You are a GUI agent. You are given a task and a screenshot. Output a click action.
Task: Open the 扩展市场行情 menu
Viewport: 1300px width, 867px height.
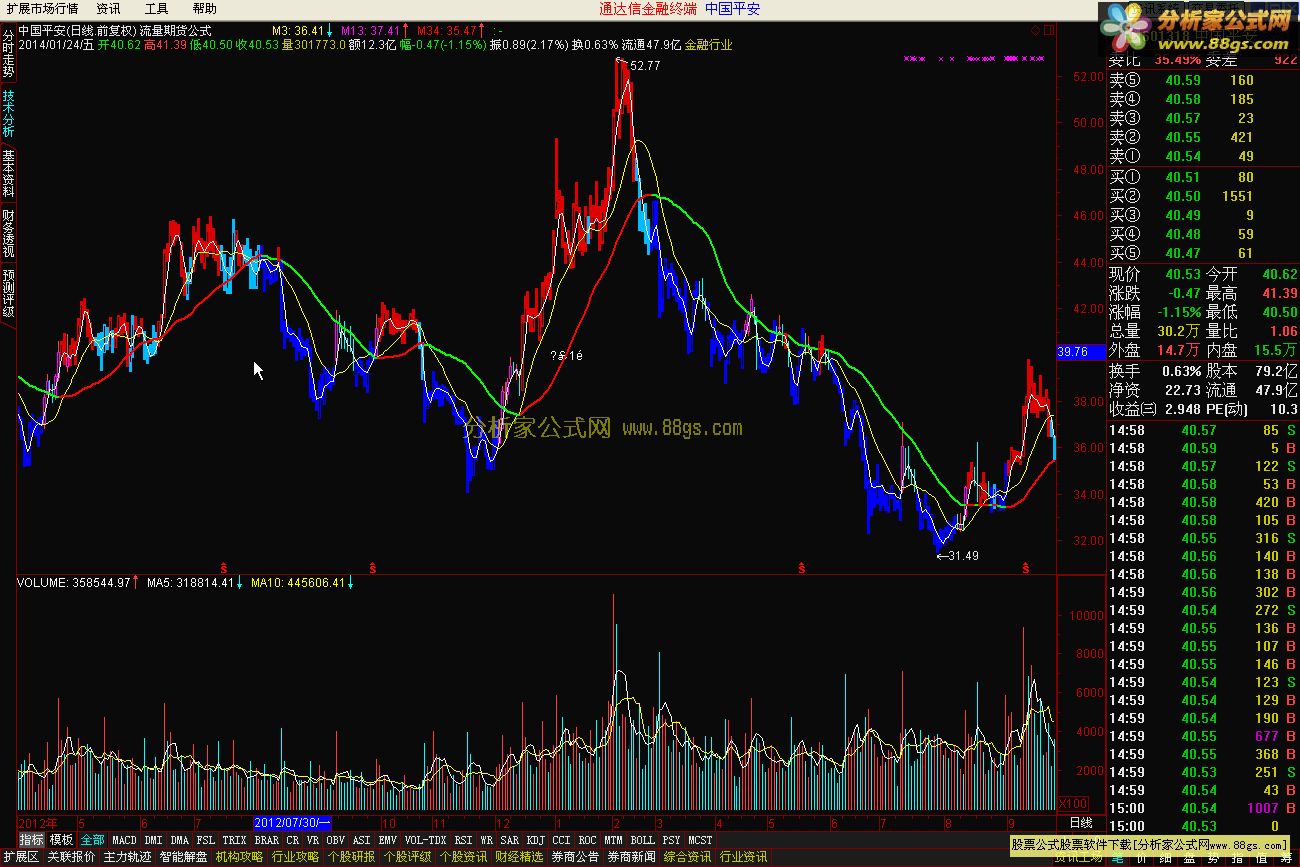point(42,8)
